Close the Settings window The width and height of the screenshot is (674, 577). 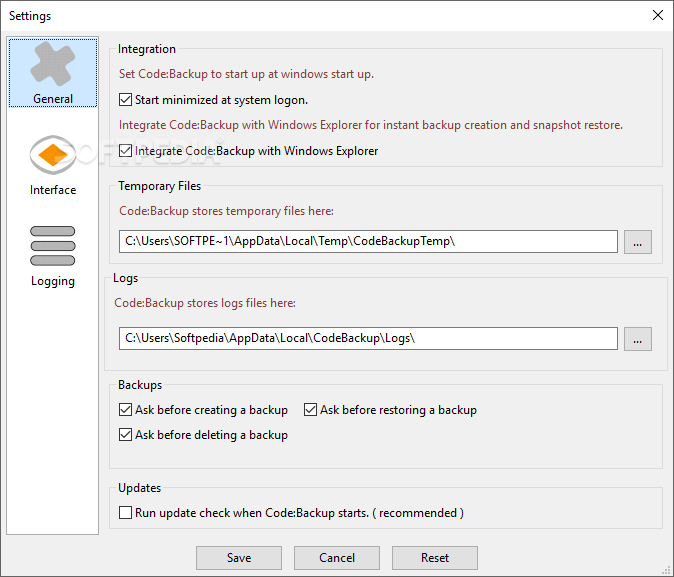[x=658, y=15]
